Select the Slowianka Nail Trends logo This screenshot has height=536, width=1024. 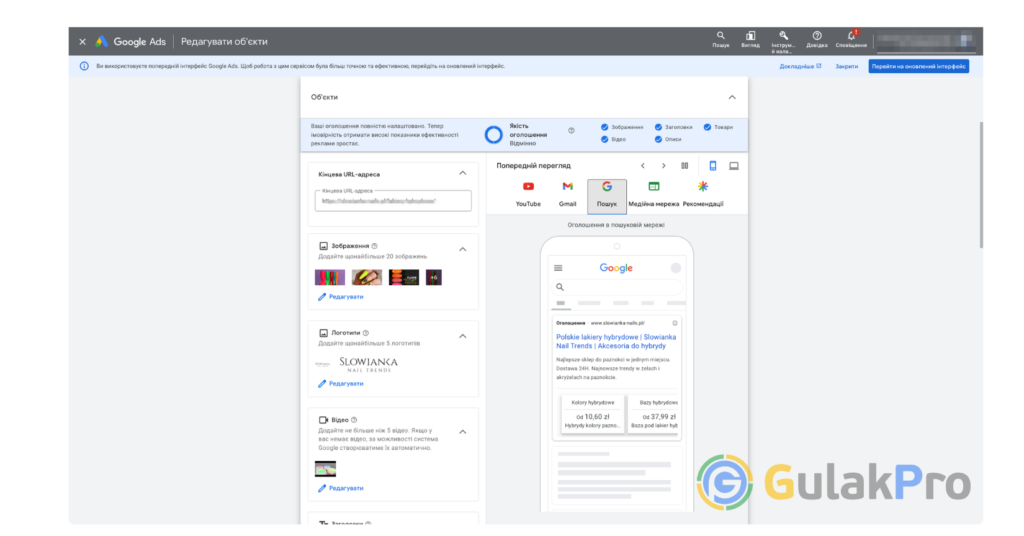point(368,364)
